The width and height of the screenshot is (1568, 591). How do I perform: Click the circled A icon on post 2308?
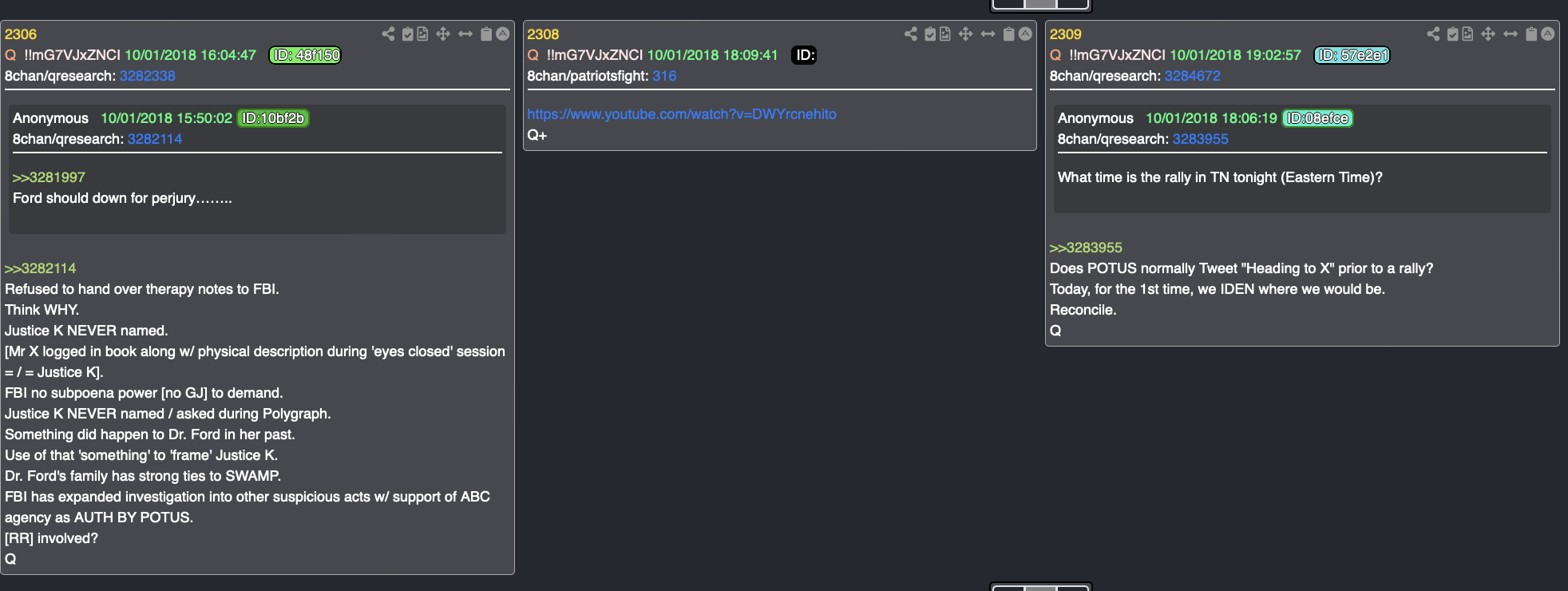1025,34
